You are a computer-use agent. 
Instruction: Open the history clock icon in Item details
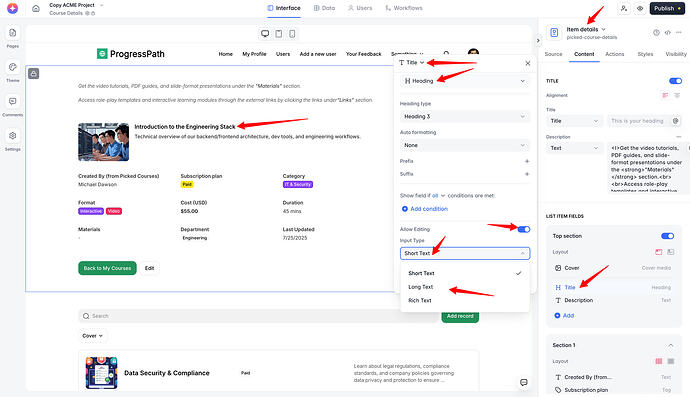click(x=656, y=33)
